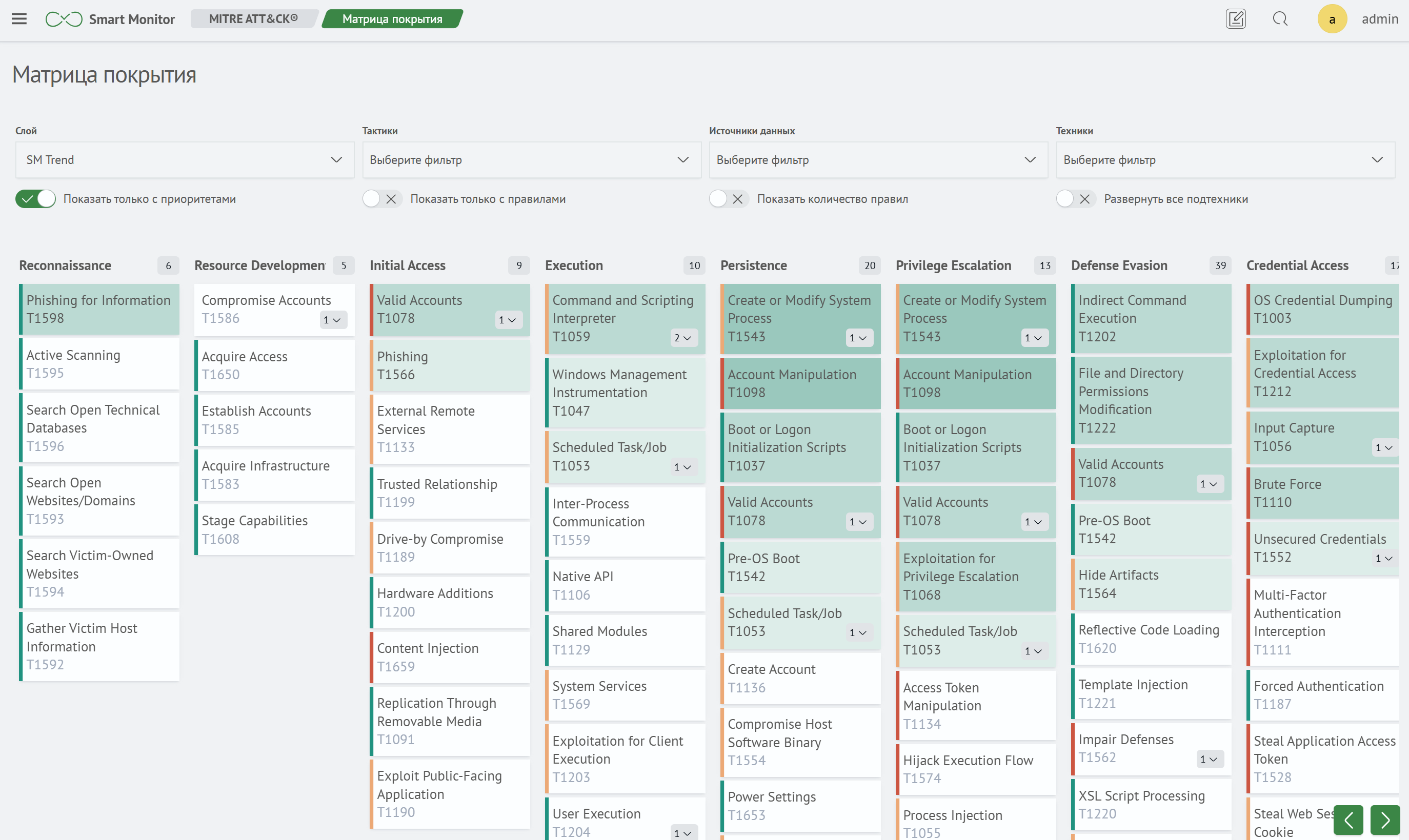Disable 'Показать только с приоритетами' toggle
Viewport: 1409px width, 840px height.
35,199
